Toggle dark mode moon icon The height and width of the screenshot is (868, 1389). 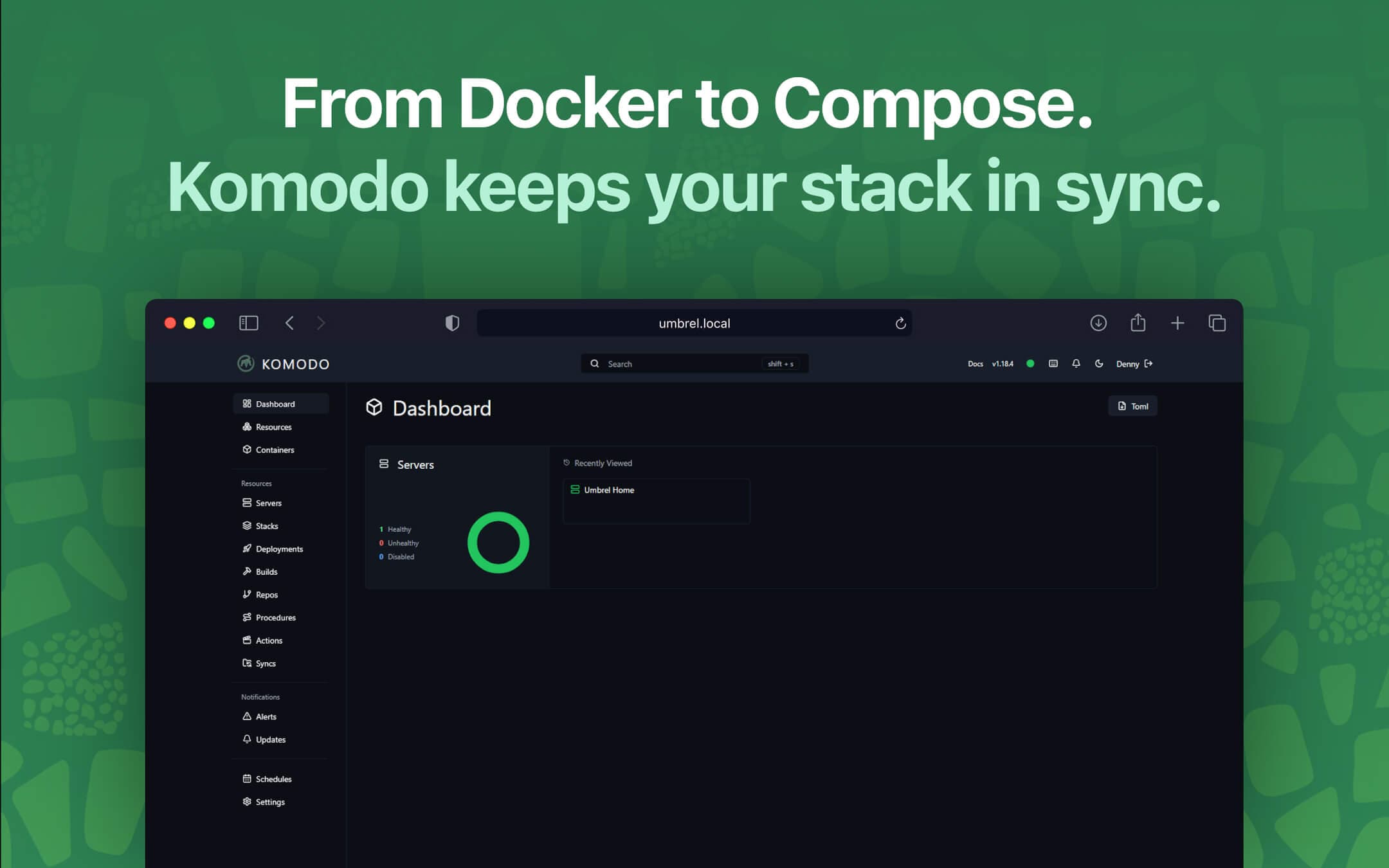[x=1099, y=364]
